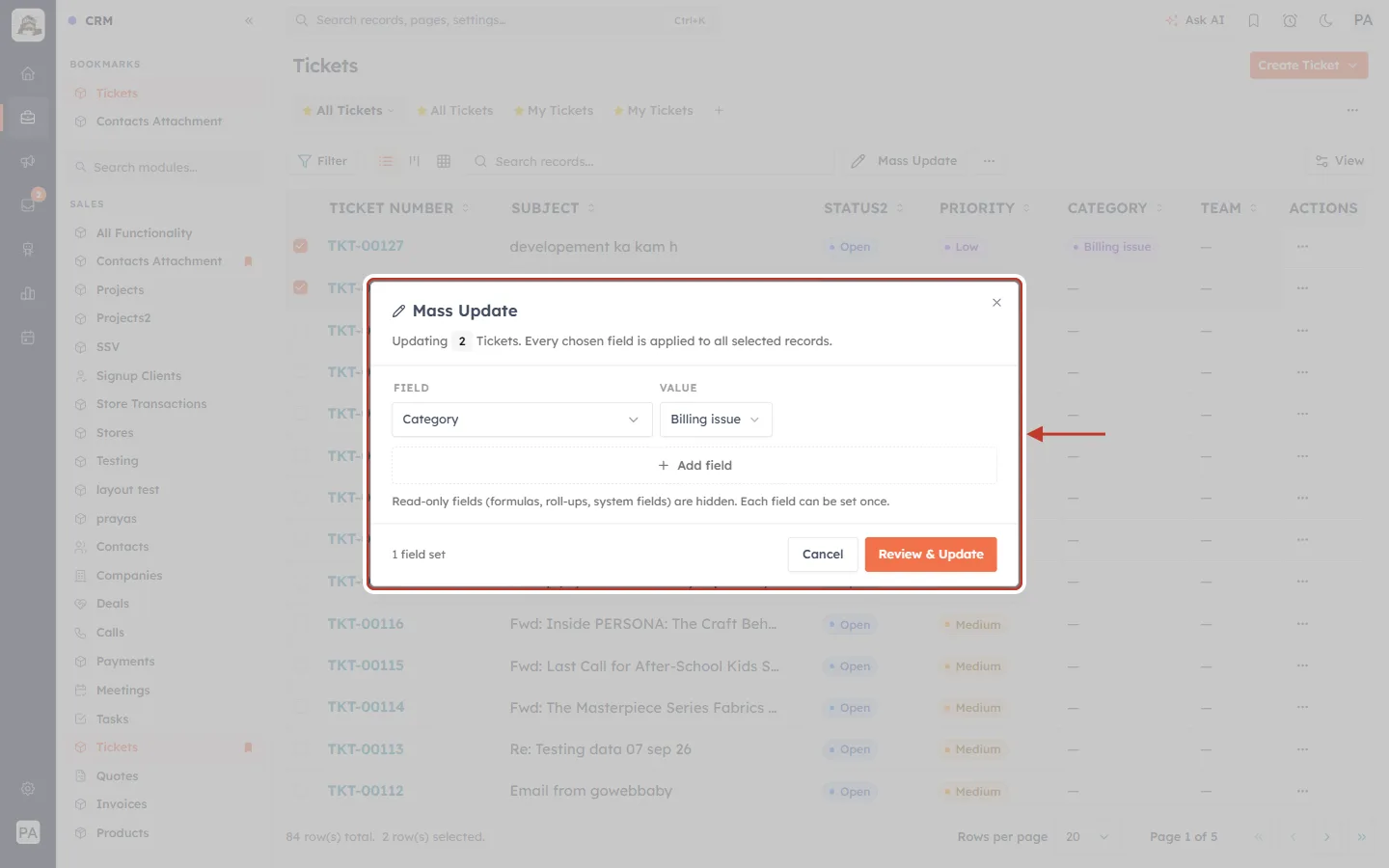This screenshot has height=868, width=1389.
Task: Open the inbox icon with badge
Action: [x=28, y=204]
